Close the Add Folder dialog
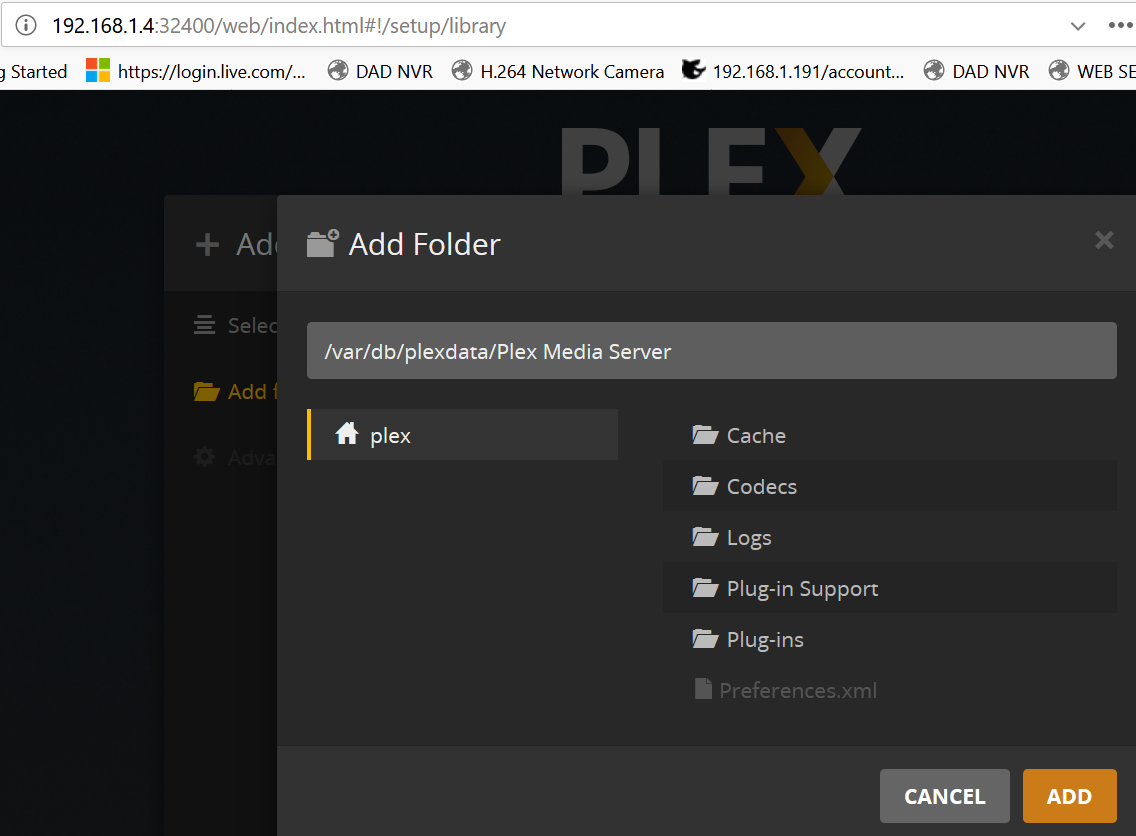Screen dimensions: 1136x836 coord(1104,240)
